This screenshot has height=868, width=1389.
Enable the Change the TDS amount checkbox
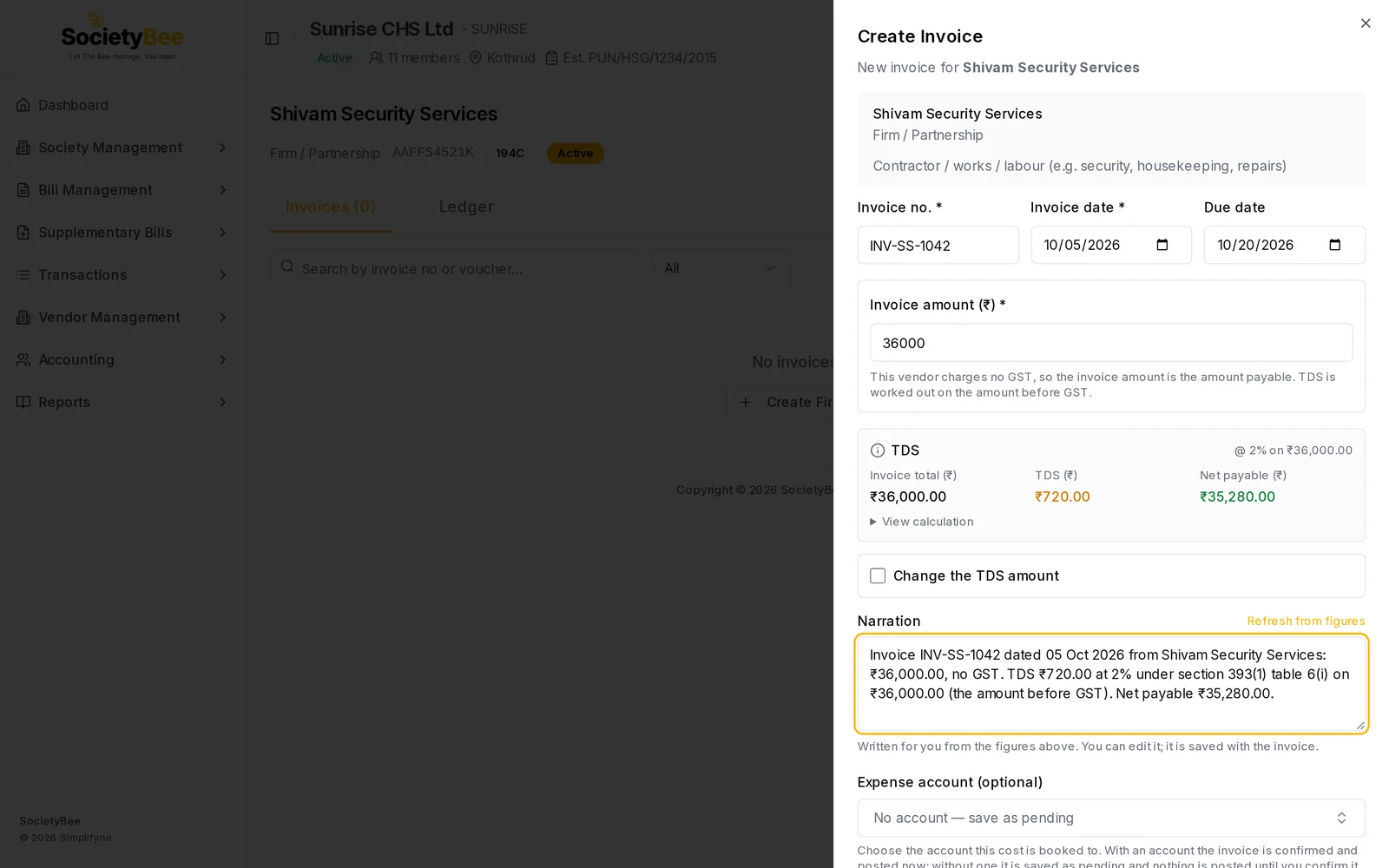878,575
